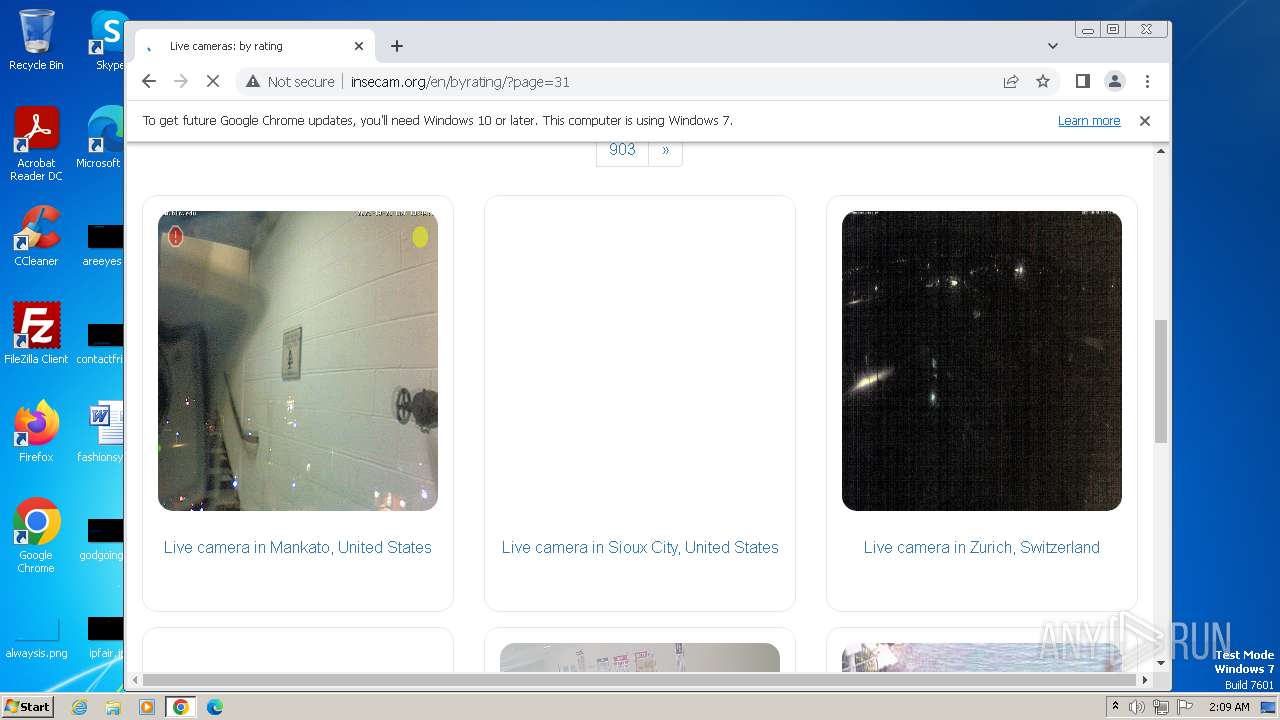Show hidden tray icons
This screenshot has height=720, width=1280.
(1115, 707)
